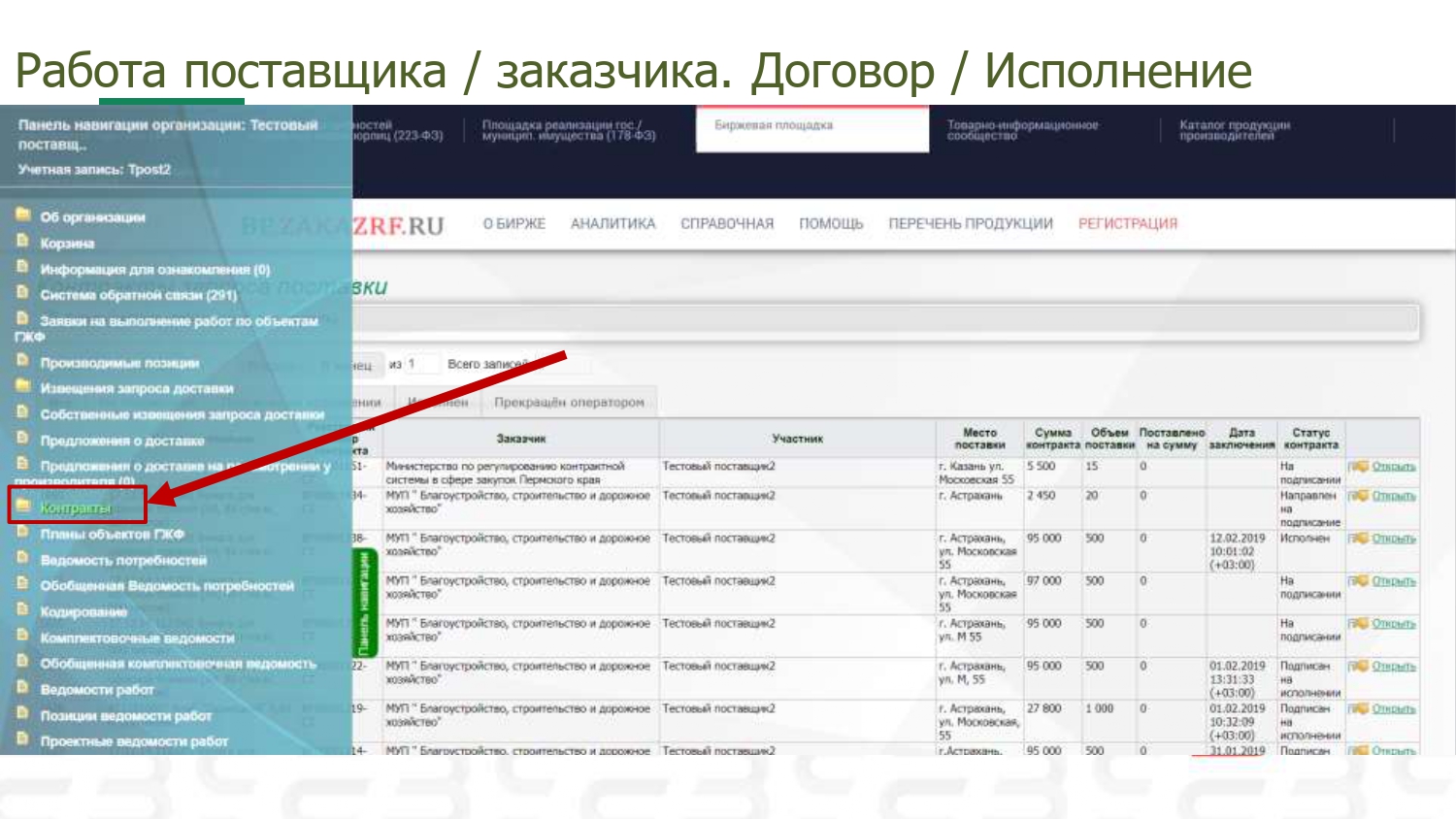
Task: Open the АНАЛИТИКА menu item
Action: coord(612,224)
